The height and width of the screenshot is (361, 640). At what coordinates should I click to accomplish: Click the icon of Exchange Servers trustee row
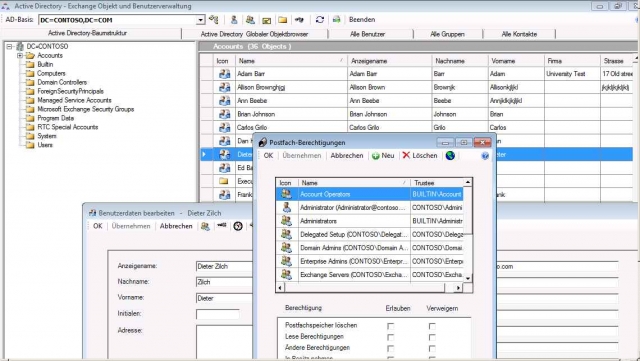(287, 275)
